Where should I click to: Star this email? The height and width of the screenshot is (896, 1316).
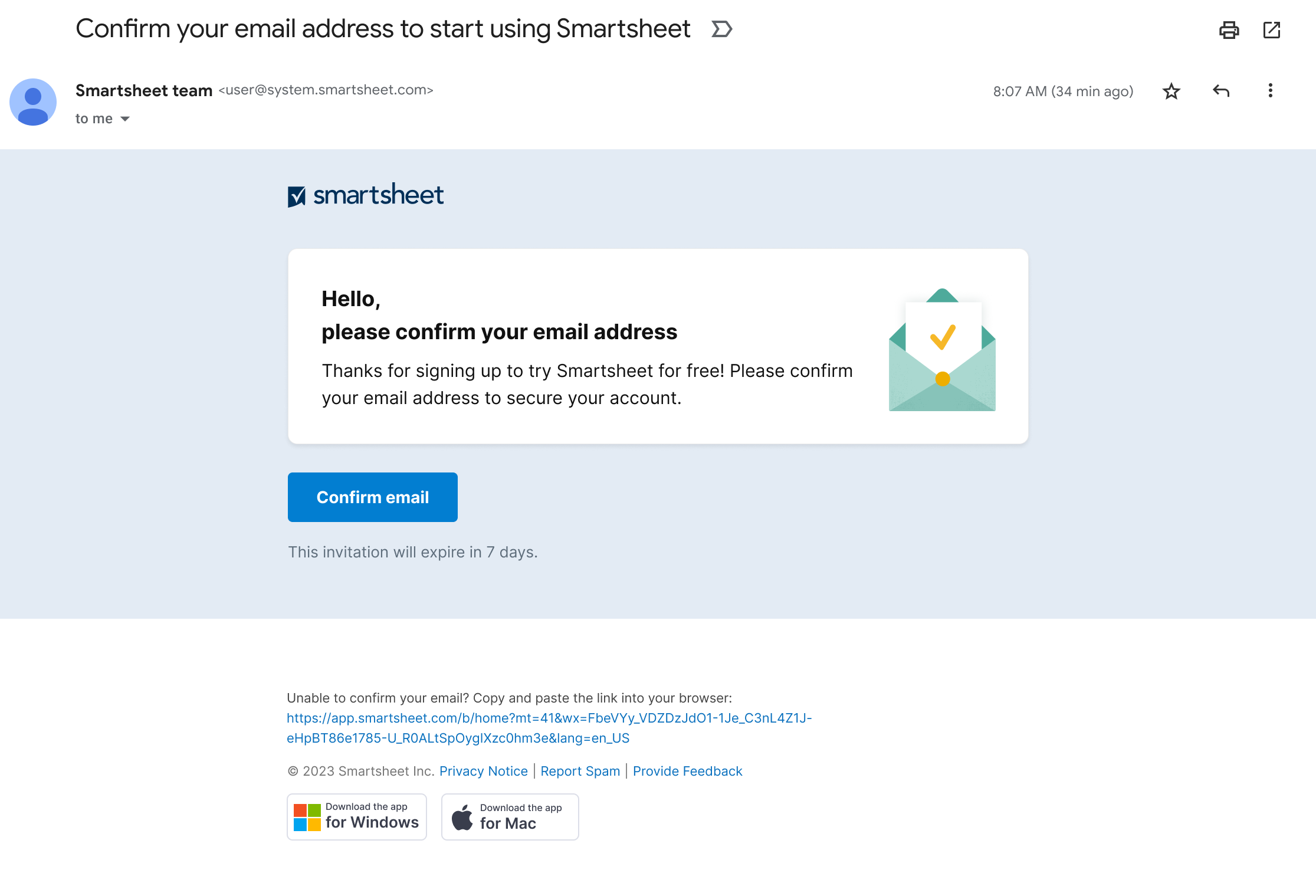[x=1171, y=91]
